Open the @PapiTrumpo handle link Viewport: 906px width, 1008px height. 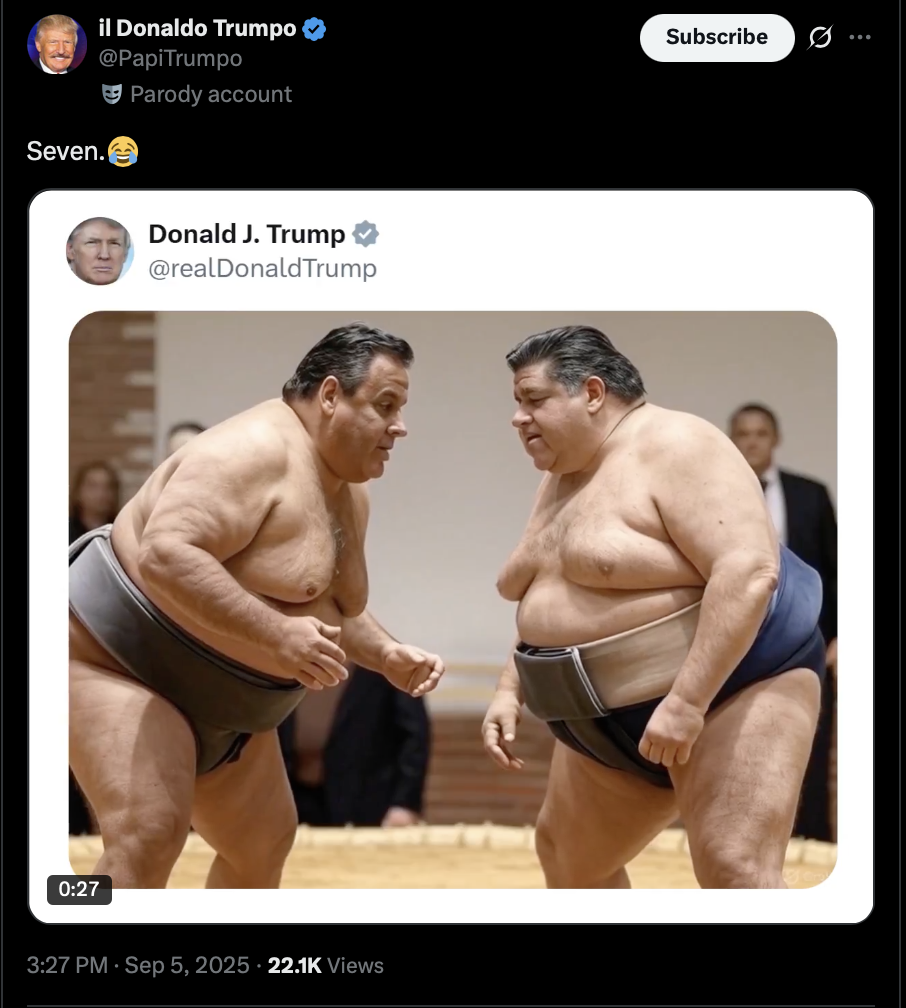tap(170, 58)
